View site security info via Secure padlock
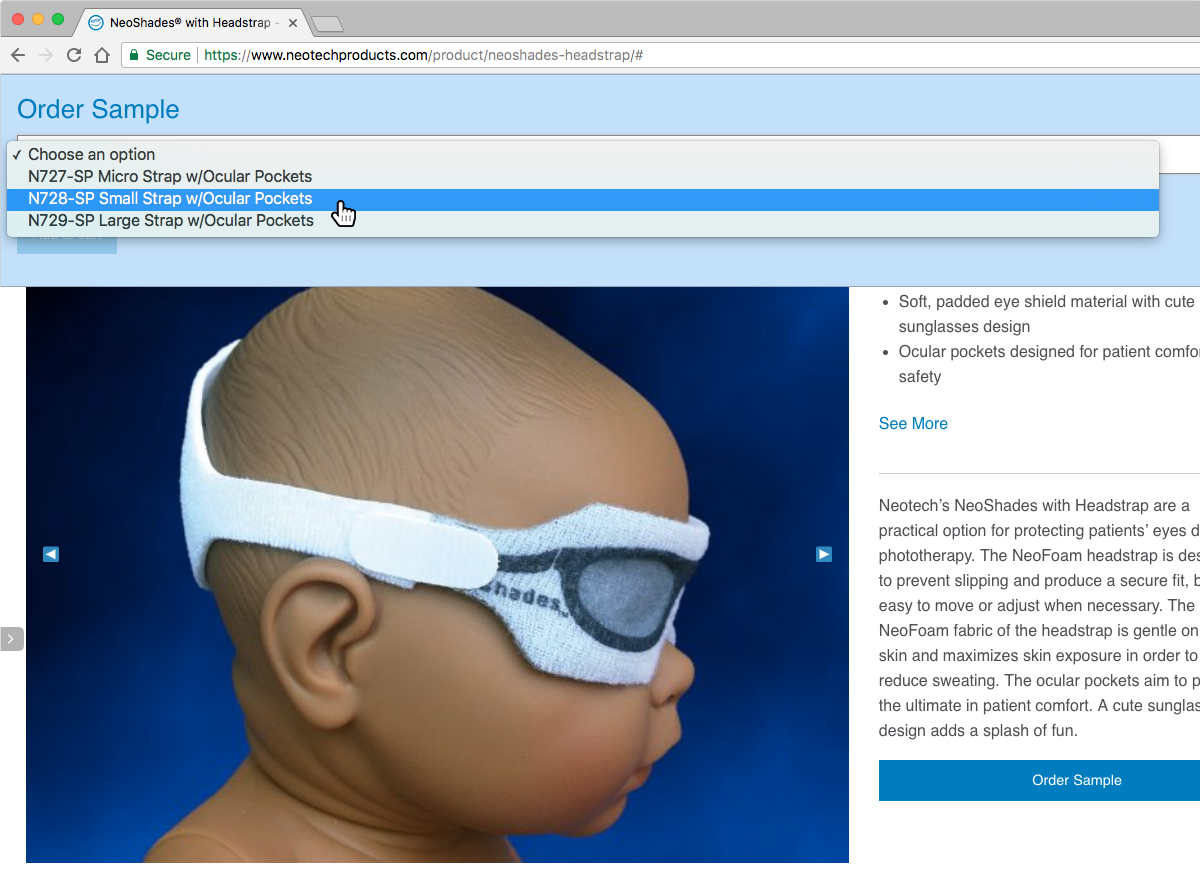Image resolution: width=1200 pixels, height=881 pixels. [160, 55]
